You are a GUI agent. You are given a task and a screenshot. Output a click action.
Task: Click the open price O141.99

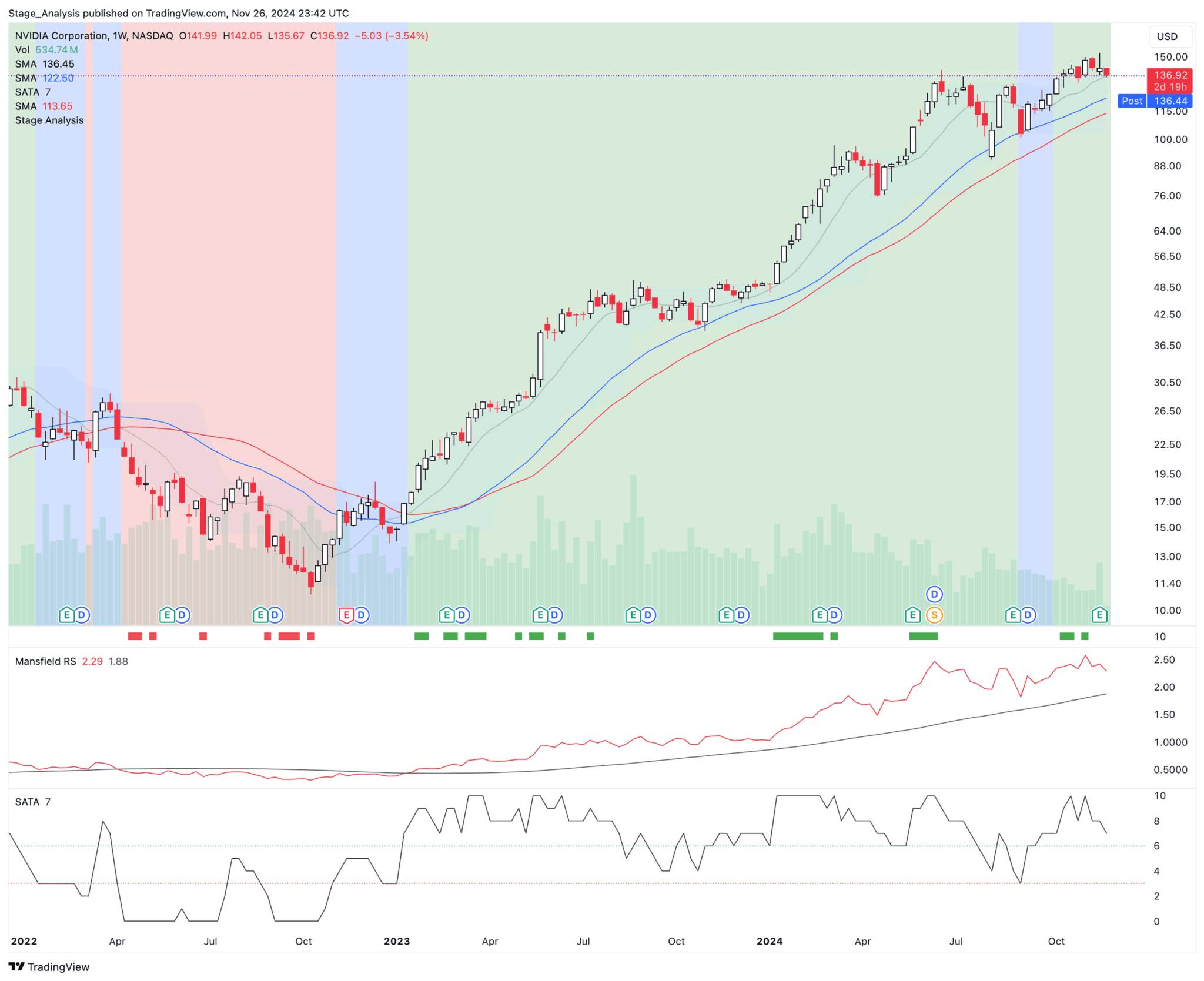tap(198, 36)
